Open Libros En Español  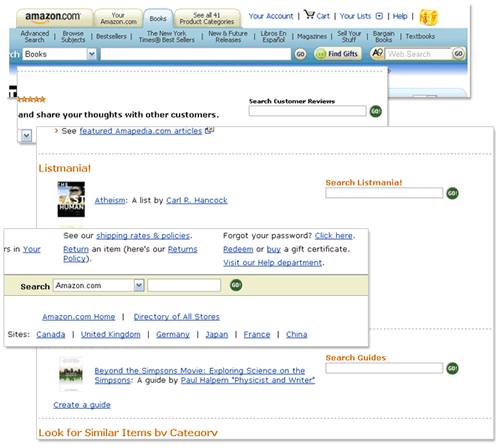[273, 36]
